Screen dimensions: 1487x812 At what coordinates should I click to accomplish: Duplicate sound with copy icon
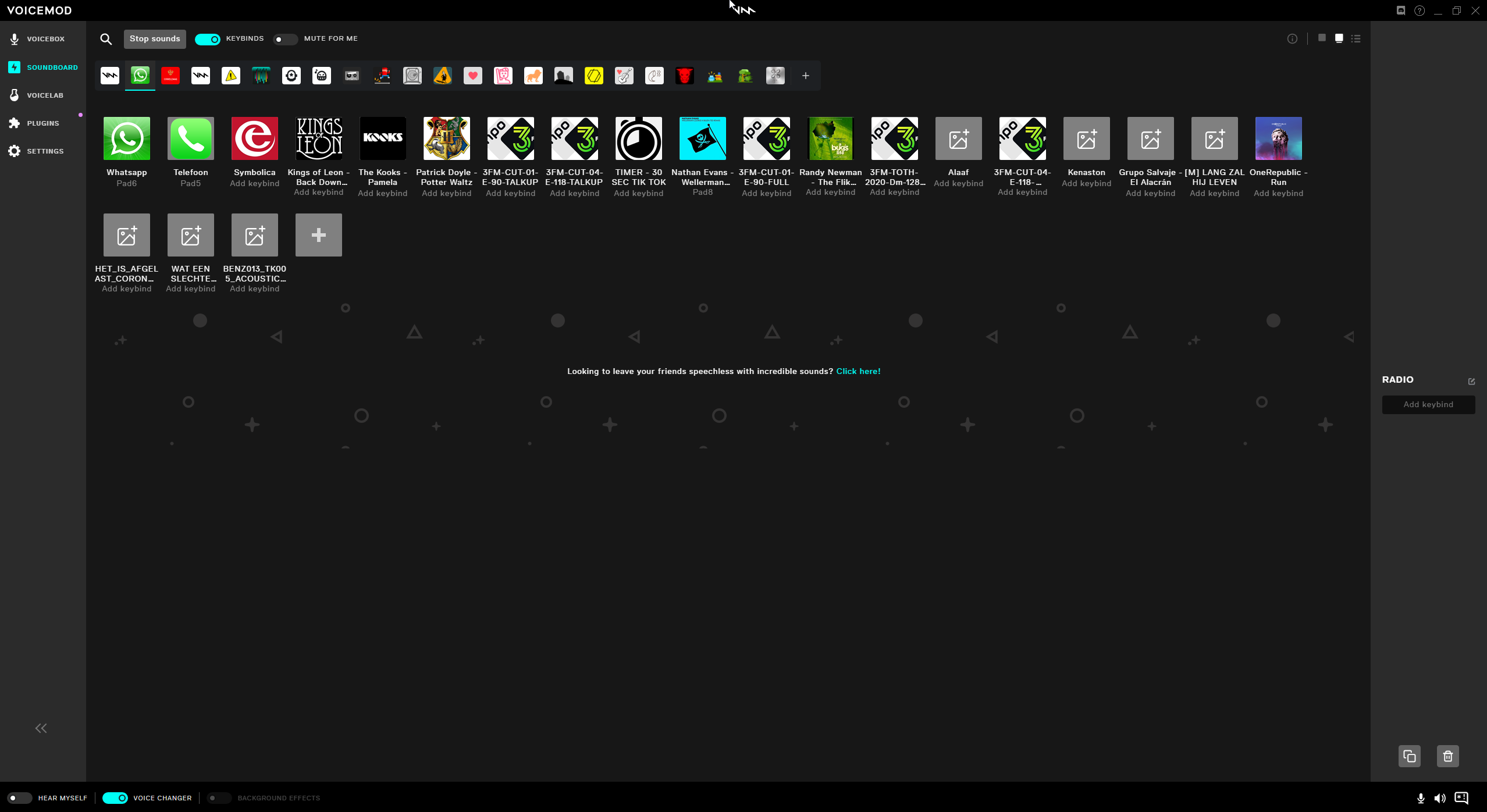pyautogui.click(x=1410, y=756)
